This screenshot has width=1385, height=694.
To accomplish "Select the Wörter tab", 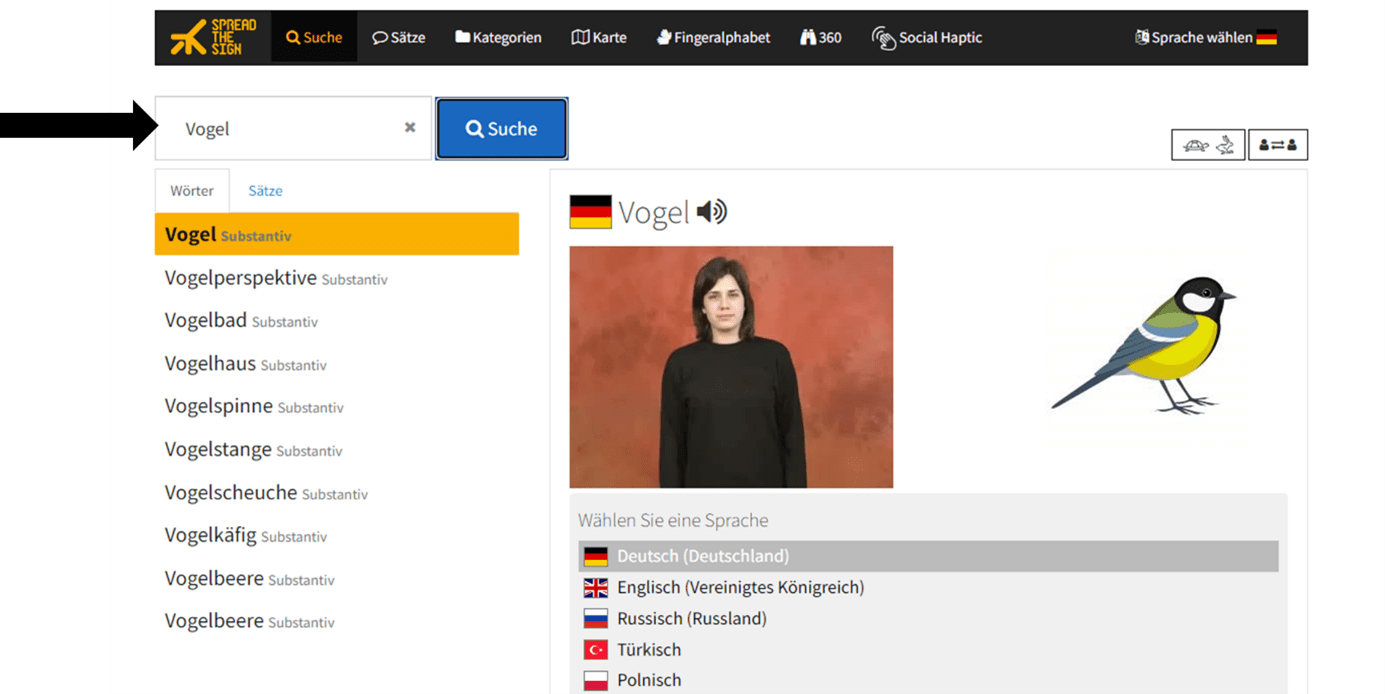I will click(x=192, y=191).
